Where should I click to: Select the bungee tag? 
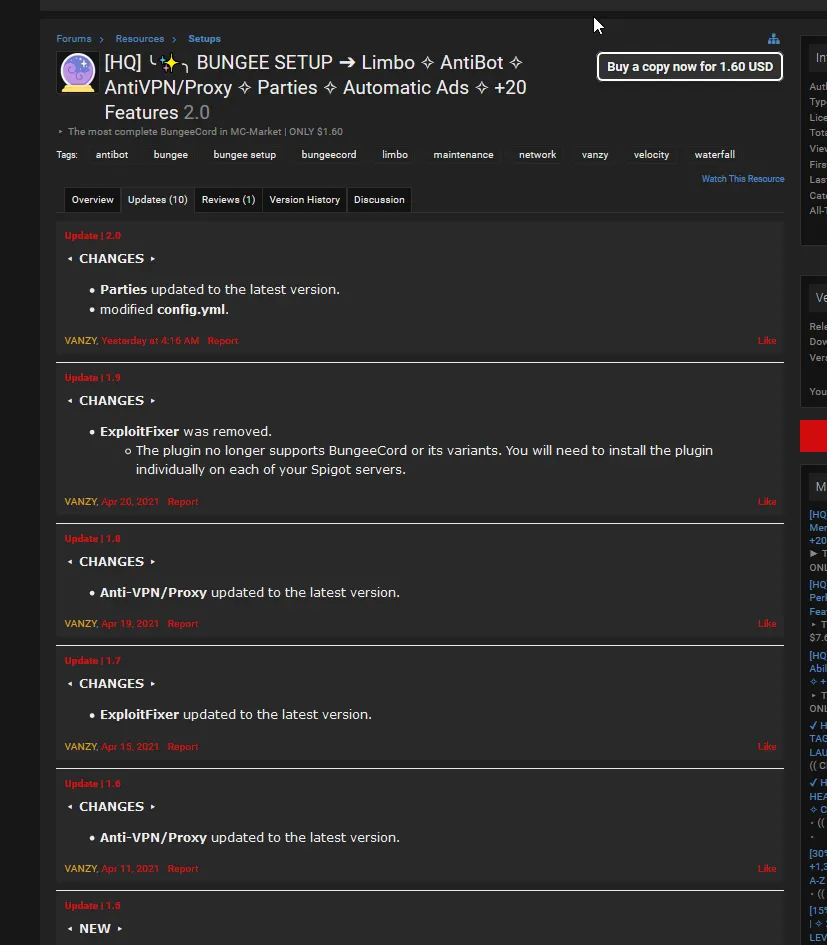pyautogui.click(x=171, y=155)
